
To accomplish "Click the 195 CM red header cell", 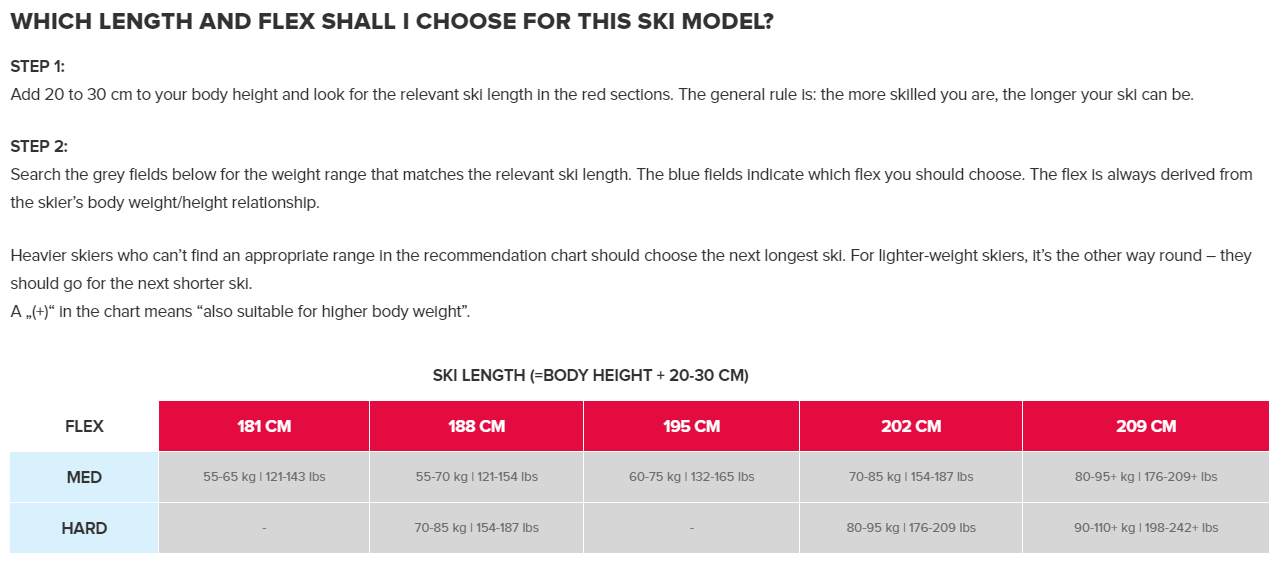I will 691,426.
